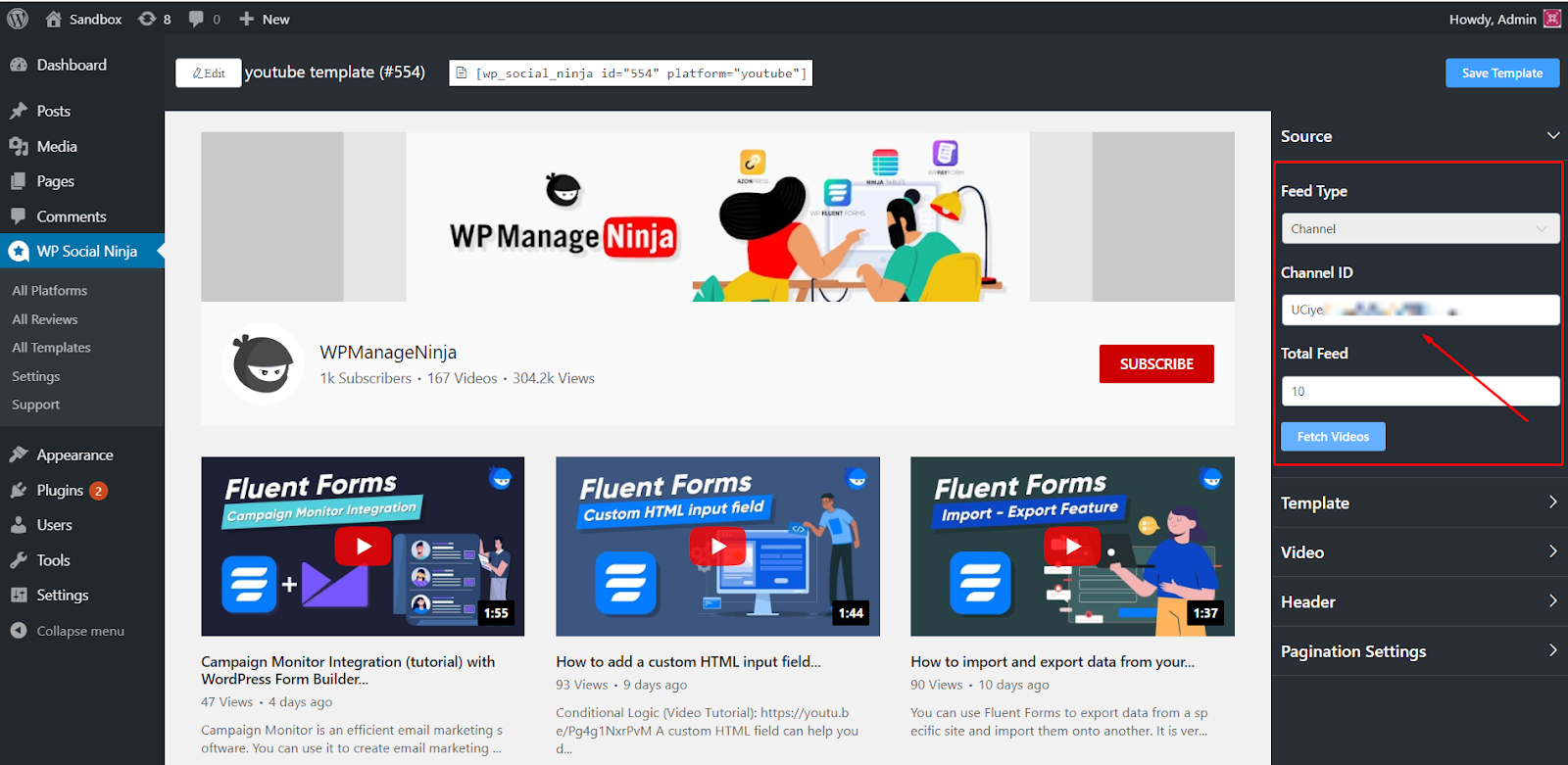Click the '1k Subscribers' channel stat
1568x765 pixels.
366,378
